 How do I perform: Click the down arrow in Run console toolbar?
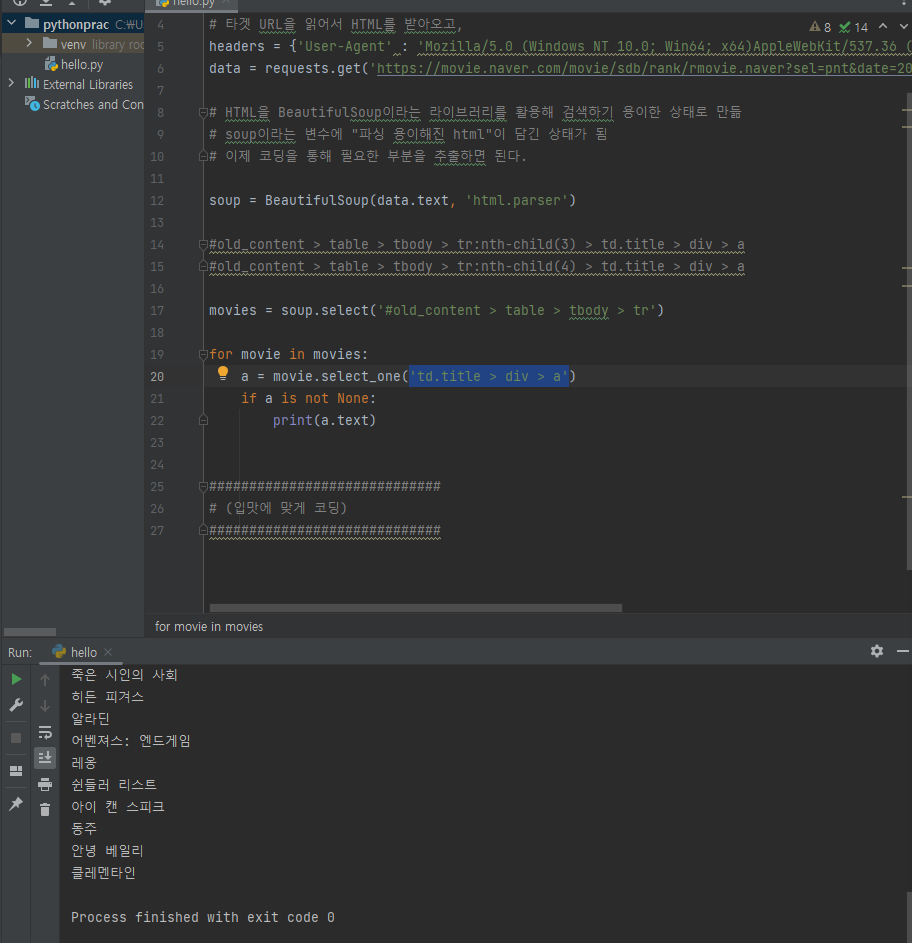tap(45, 706)
